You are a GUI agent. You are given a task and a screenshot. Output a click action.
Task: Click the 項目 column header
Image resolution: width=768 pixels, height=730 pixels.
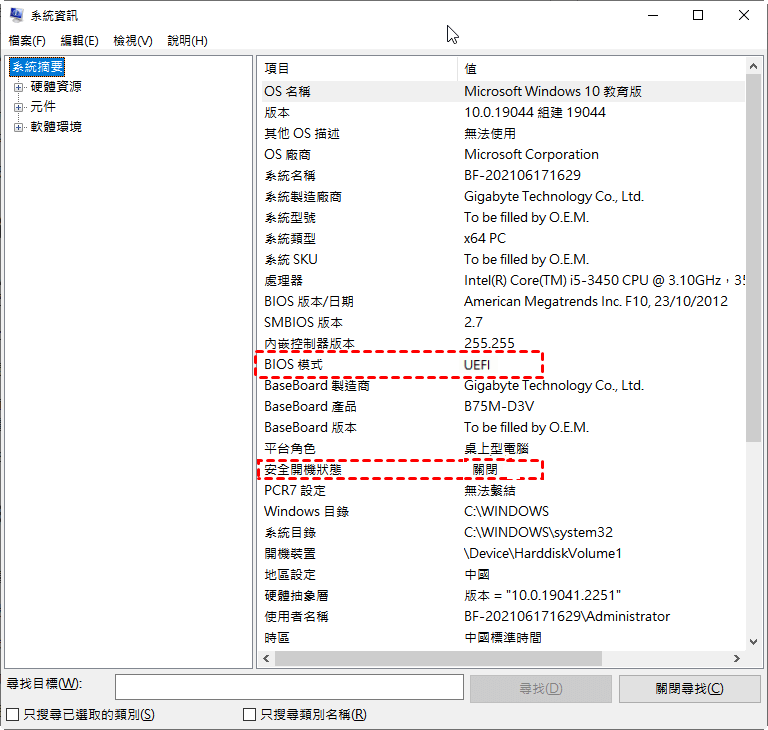click(358, 69)
